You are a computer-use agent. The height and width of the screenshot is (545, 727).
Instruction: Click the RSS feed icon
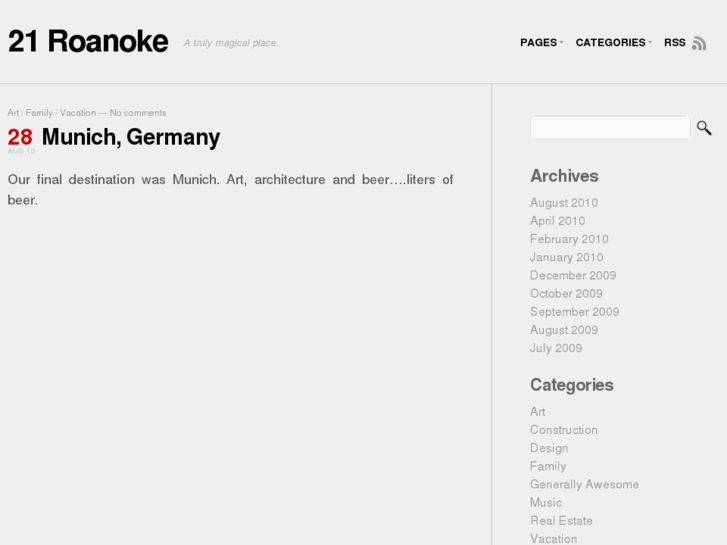coord(699,43)
